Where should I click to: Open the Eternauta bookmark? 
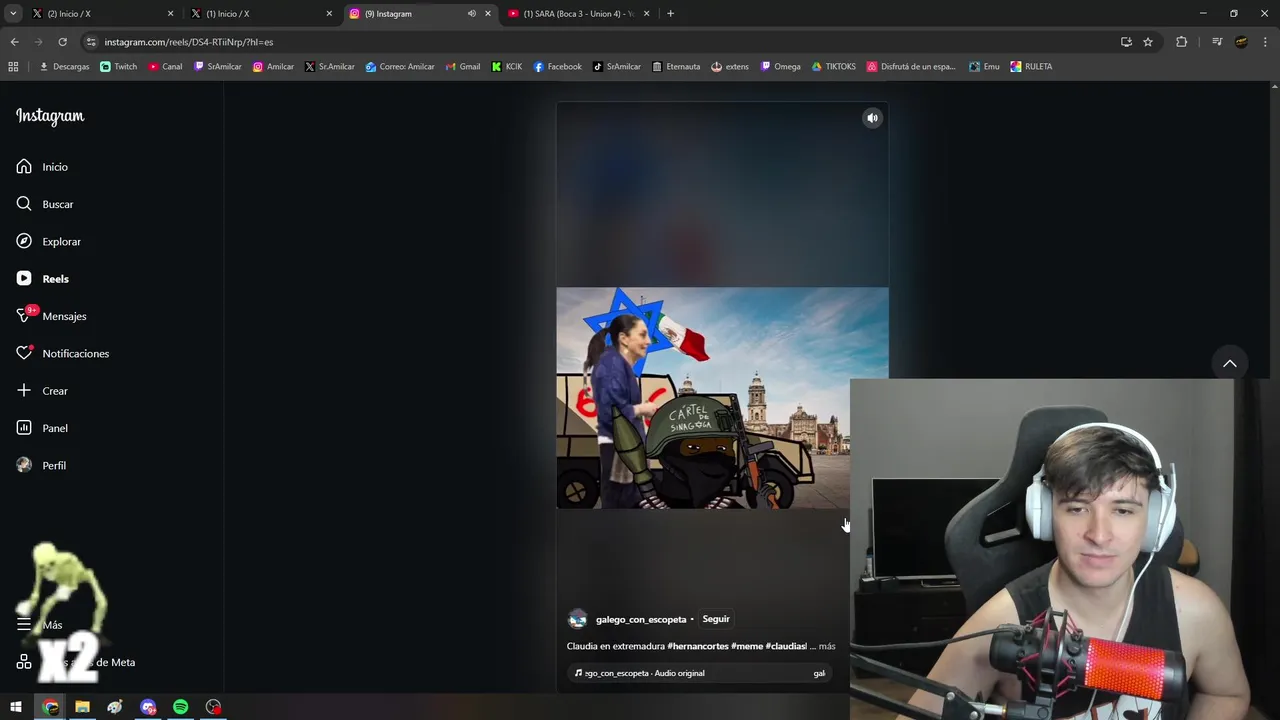[675, 67]
